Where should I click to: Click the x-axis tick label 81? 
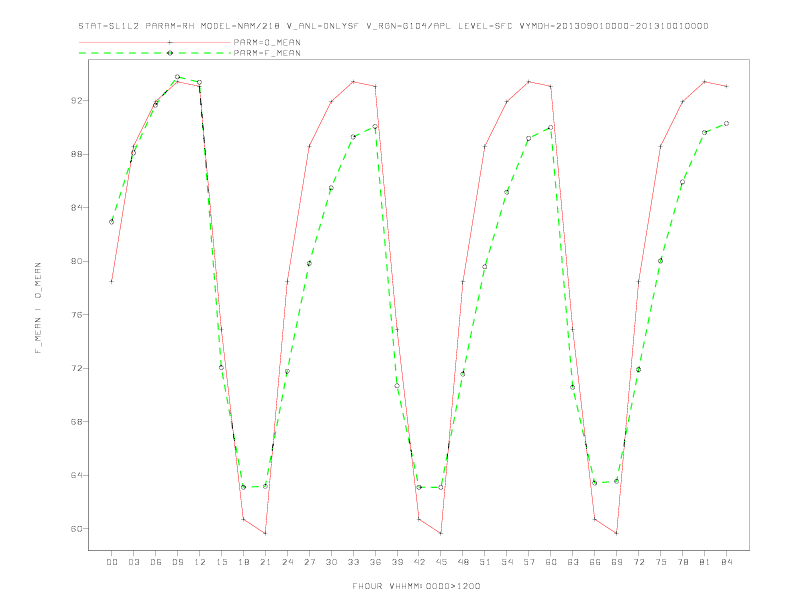click(705, 562)
